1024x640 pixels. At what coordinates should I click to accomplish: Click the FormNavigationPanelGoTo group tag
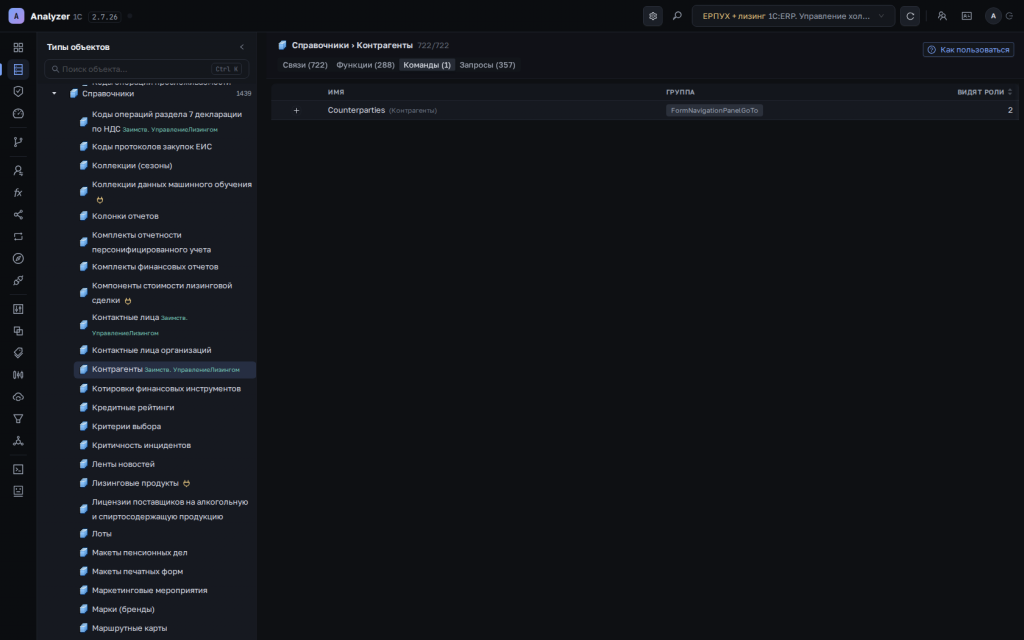(x=714, y=110)
